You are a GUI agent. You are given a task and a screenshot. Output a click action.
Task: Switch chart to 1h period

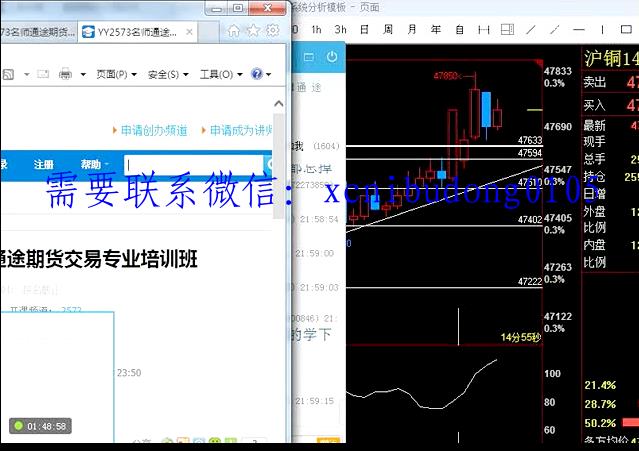(316, 30)
